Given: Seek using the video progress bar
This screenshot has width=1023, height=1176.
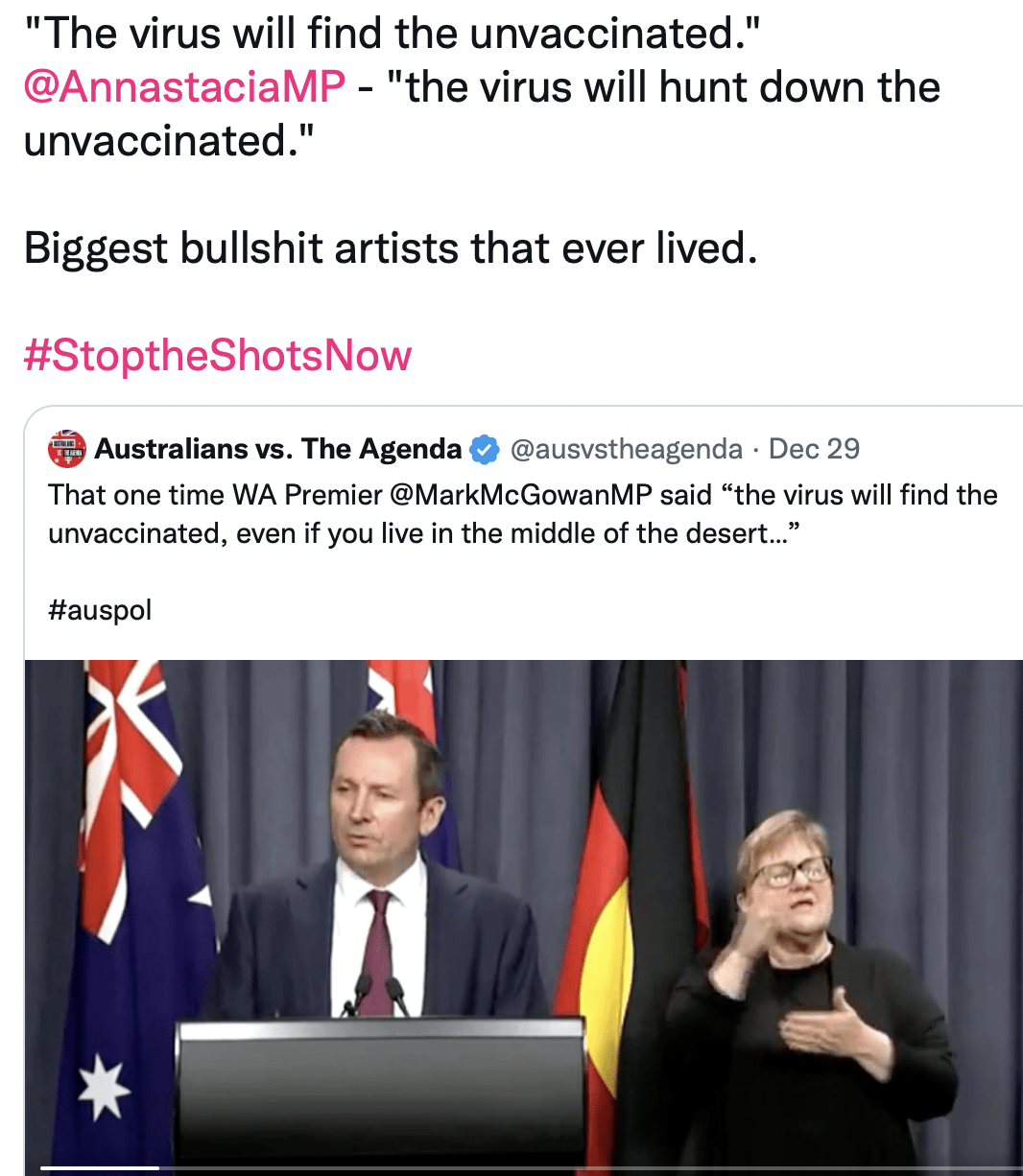Looking at the screenshot, I should pos(524,1167).
